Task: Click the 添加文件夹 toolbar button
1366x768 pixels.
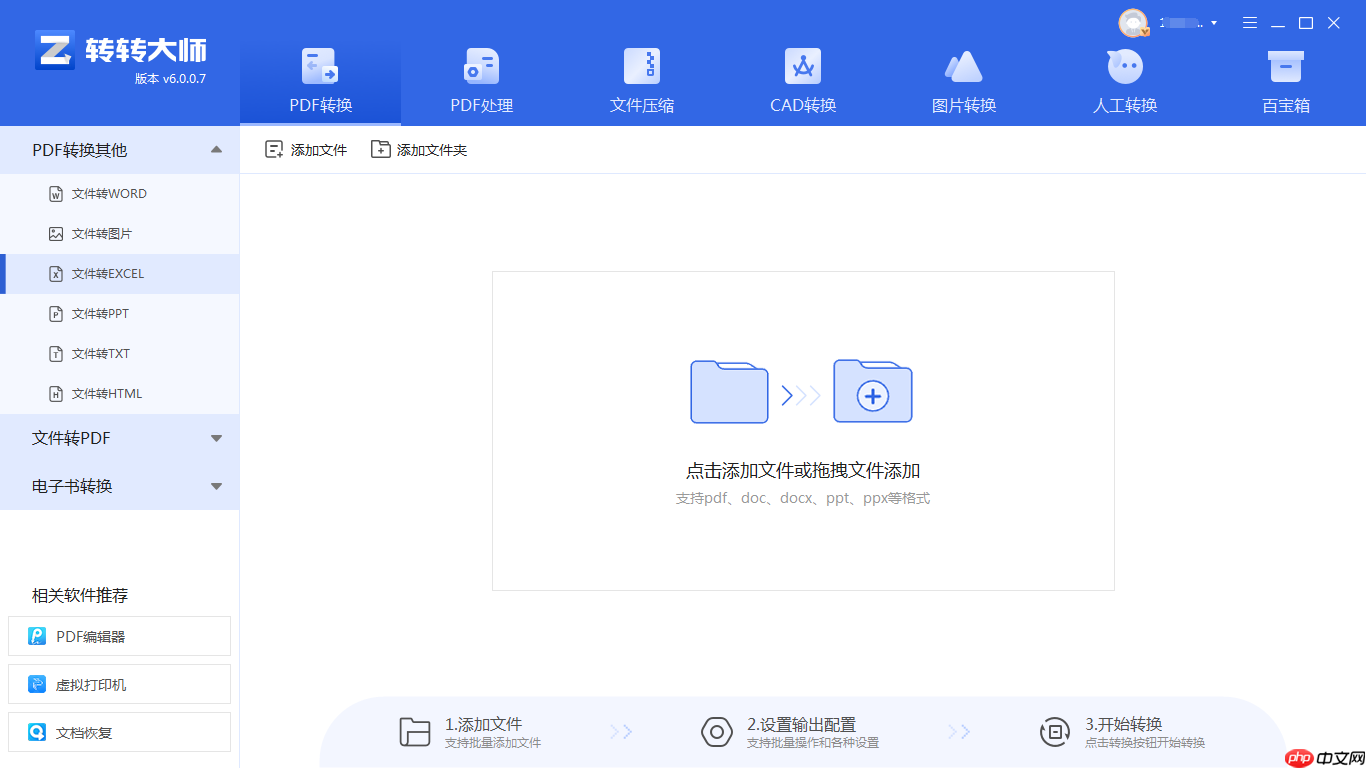Action: click(419, 150)
